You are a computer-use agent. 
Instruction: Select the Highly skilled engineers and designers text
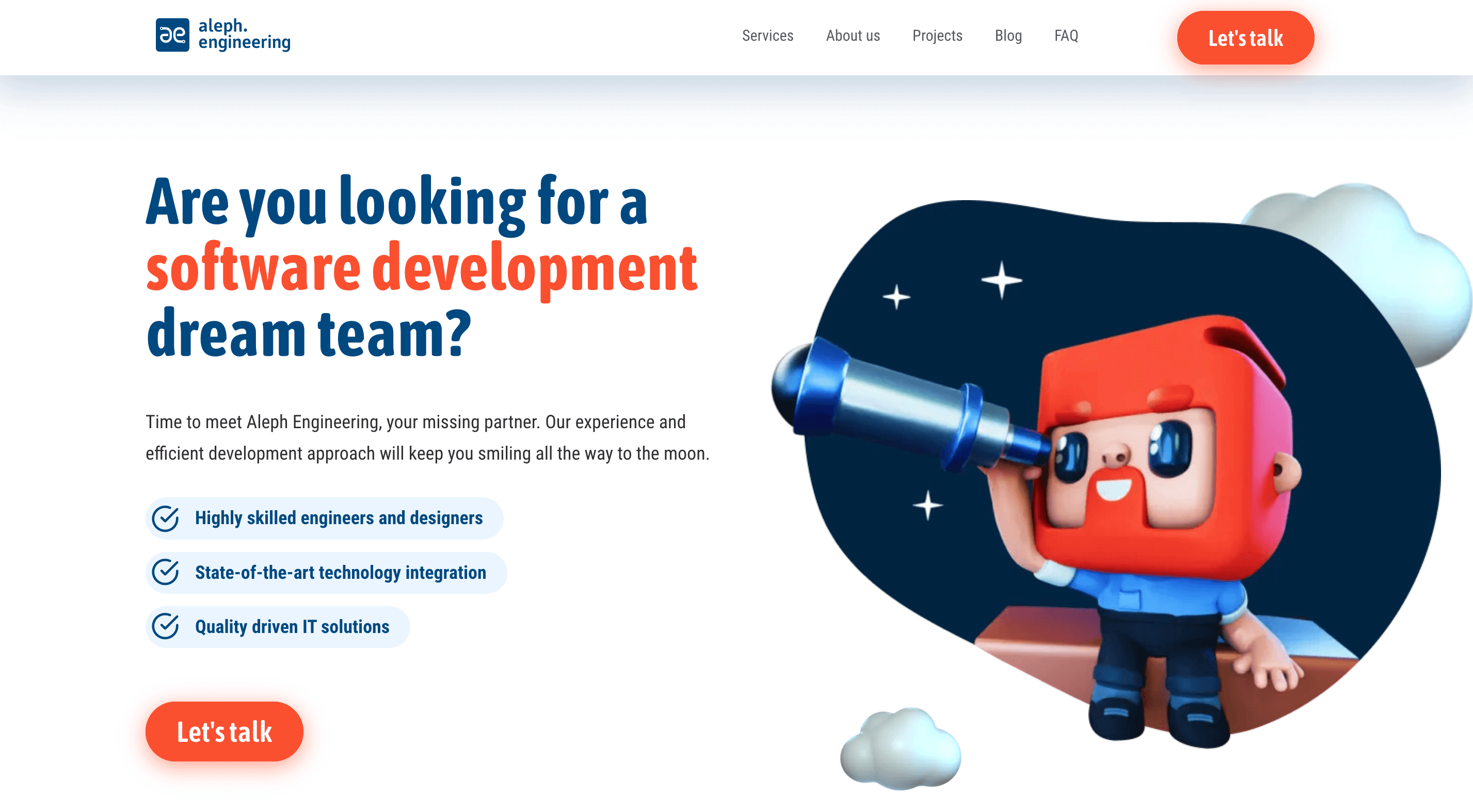click(339, 518)
